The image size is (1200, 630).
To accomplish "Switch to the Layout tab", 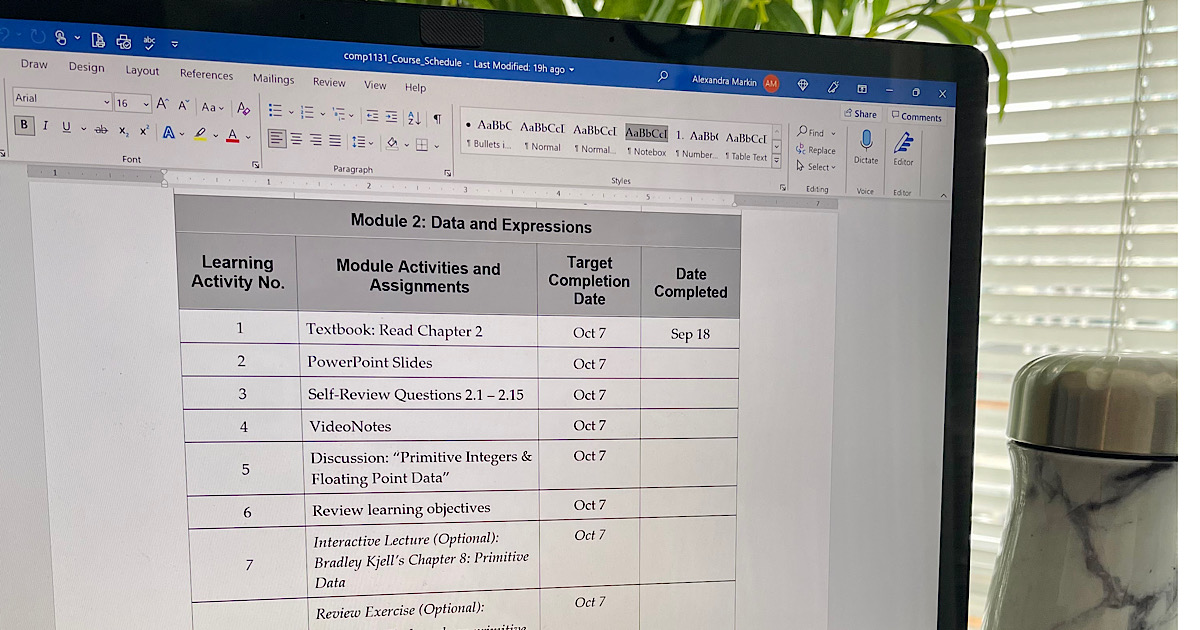I will click(142, 71).
